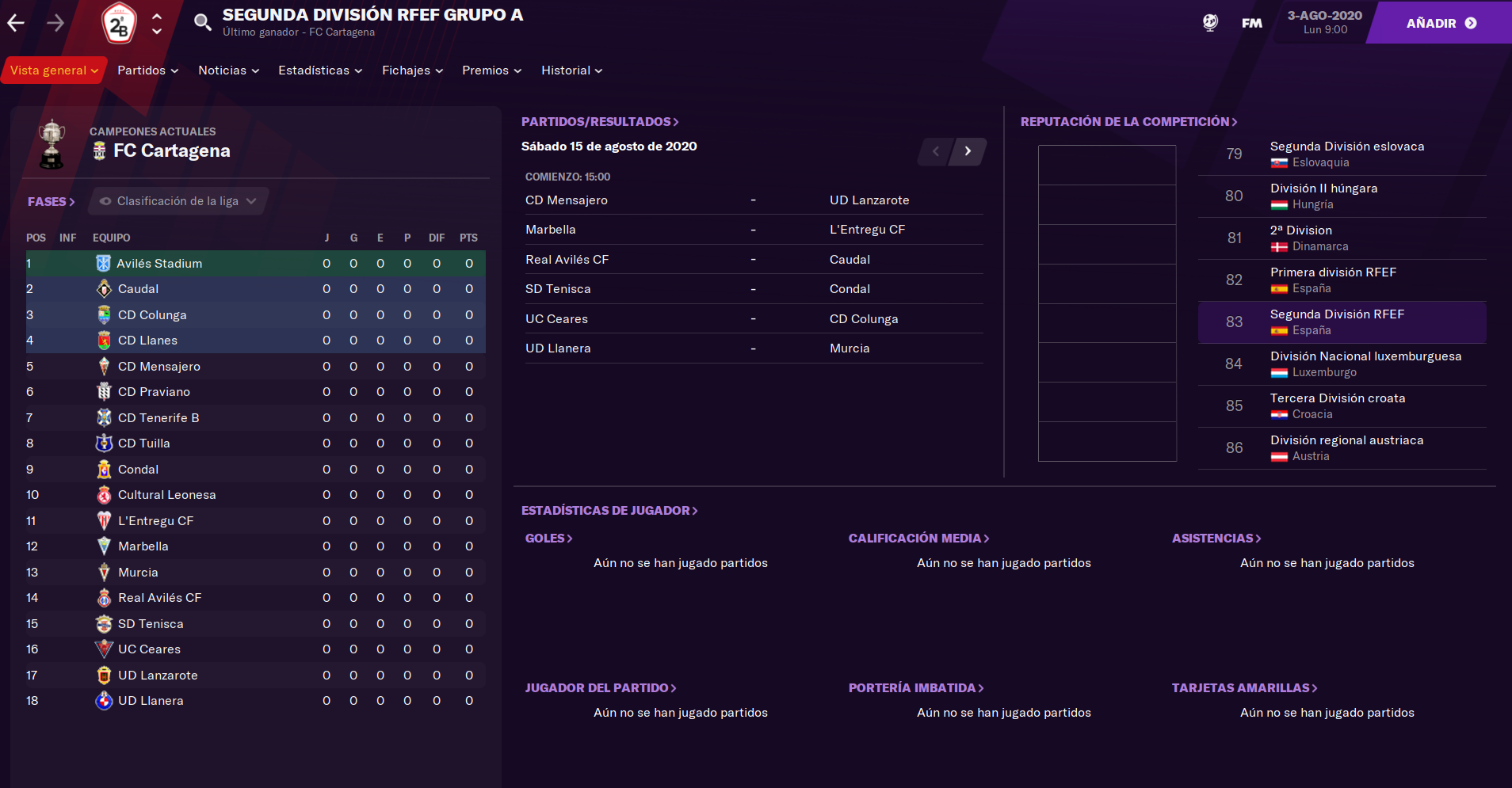Click the UD Lanzarote badge
This screenshot has height=788, width=1512.
104,676
